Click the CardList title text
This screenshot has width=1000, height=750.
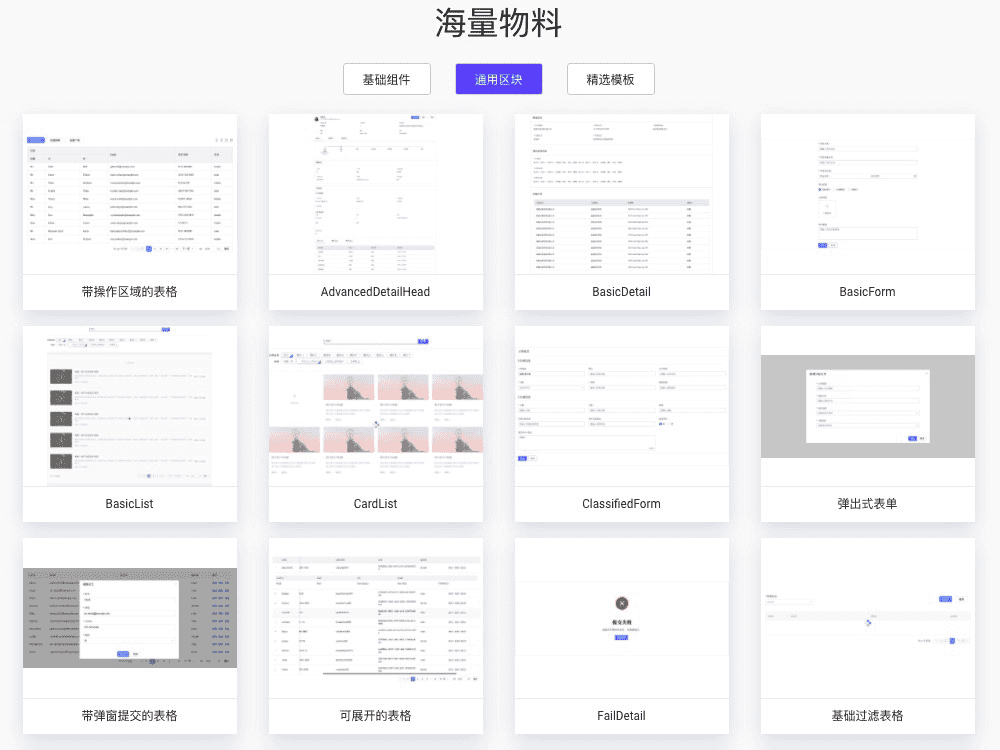pyautogui.click(x=375, y=503)
